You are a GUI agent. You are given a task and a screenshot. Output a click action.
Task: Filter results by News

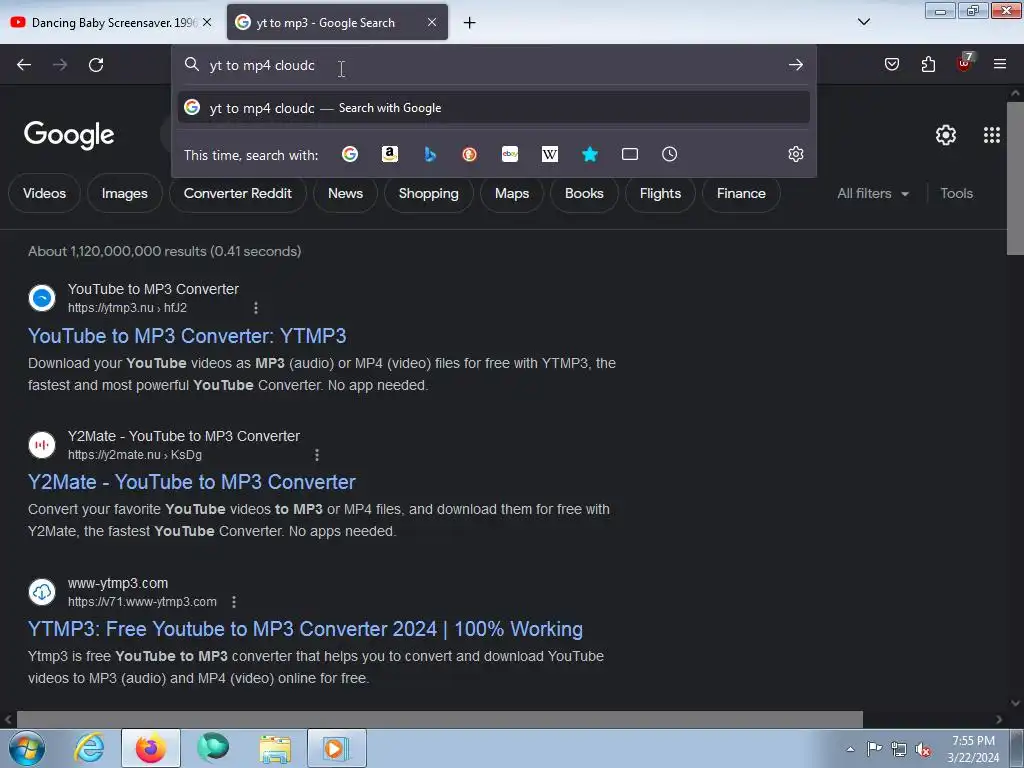(345, 193)
